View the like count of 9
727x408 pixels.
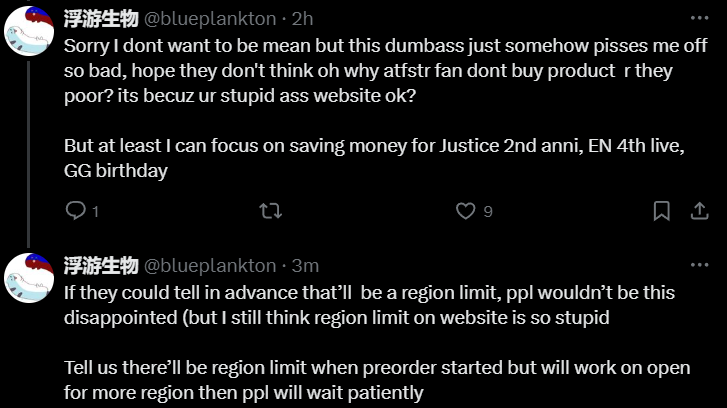(488, 211)
